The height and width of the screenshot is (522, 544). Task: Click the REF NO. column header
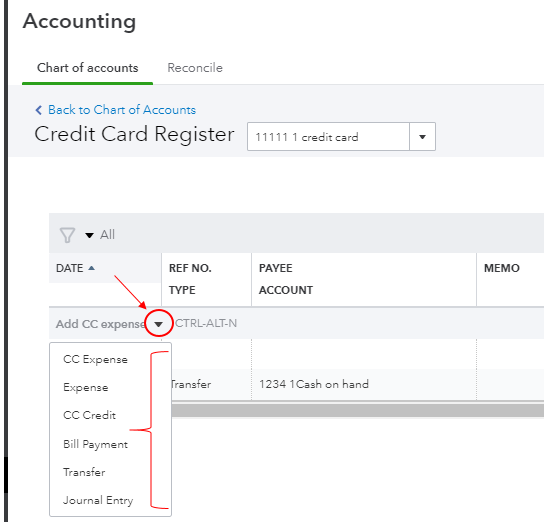pyautogui.click(x=190, y=268)
